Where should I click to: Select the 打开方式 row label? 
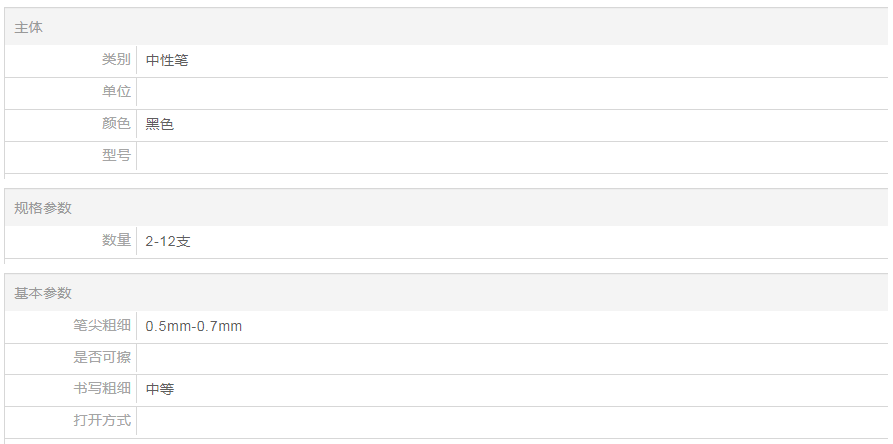[x=102, y=420]
